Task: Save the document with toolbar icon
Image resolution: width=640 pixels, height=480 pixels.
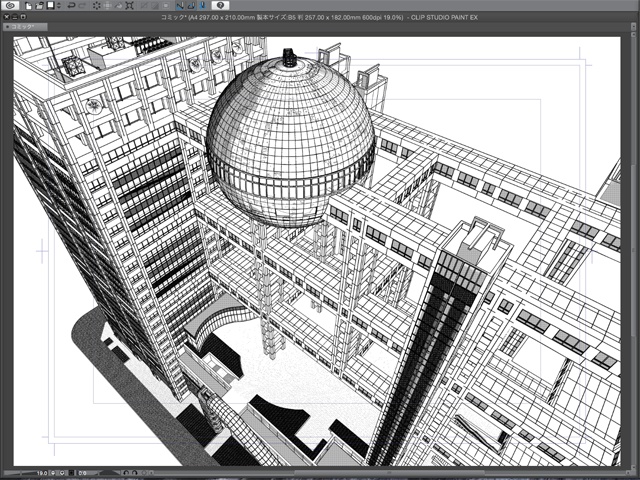Action: point(51,5)
